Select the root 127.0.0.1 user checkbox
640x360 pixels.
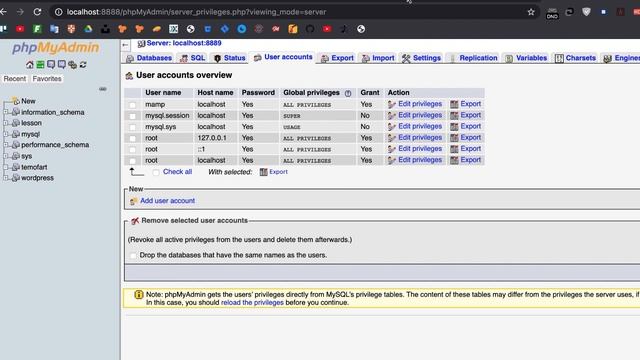pos(132,138)
